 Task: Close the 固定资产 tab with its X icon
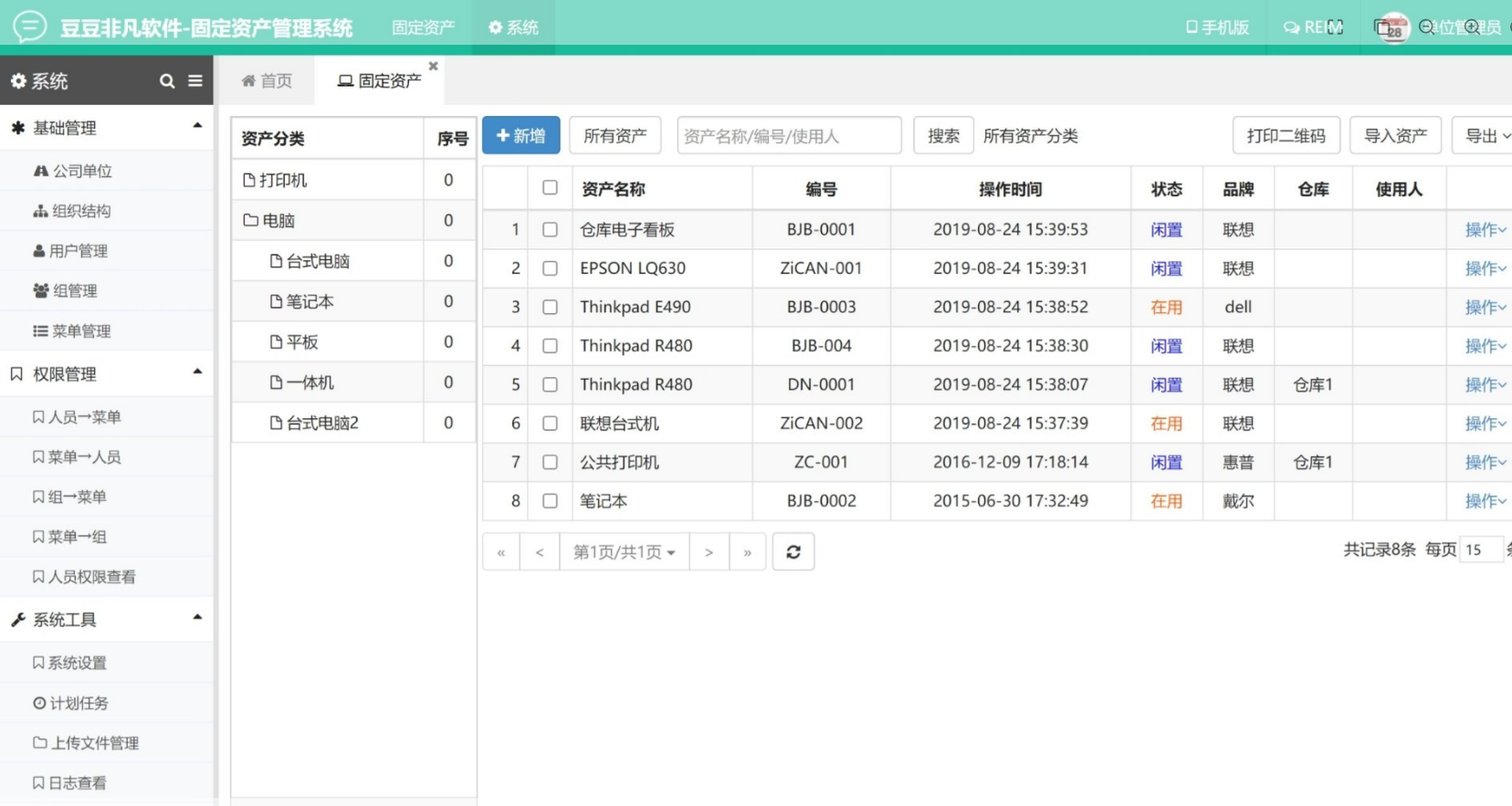click(x=434, y=66)
